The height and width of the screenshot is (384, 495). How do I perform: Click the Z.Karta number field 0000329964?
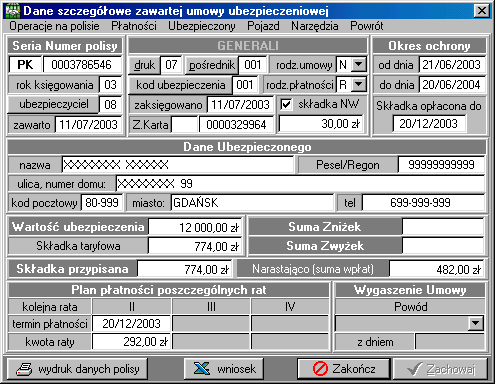click(236, 125)
